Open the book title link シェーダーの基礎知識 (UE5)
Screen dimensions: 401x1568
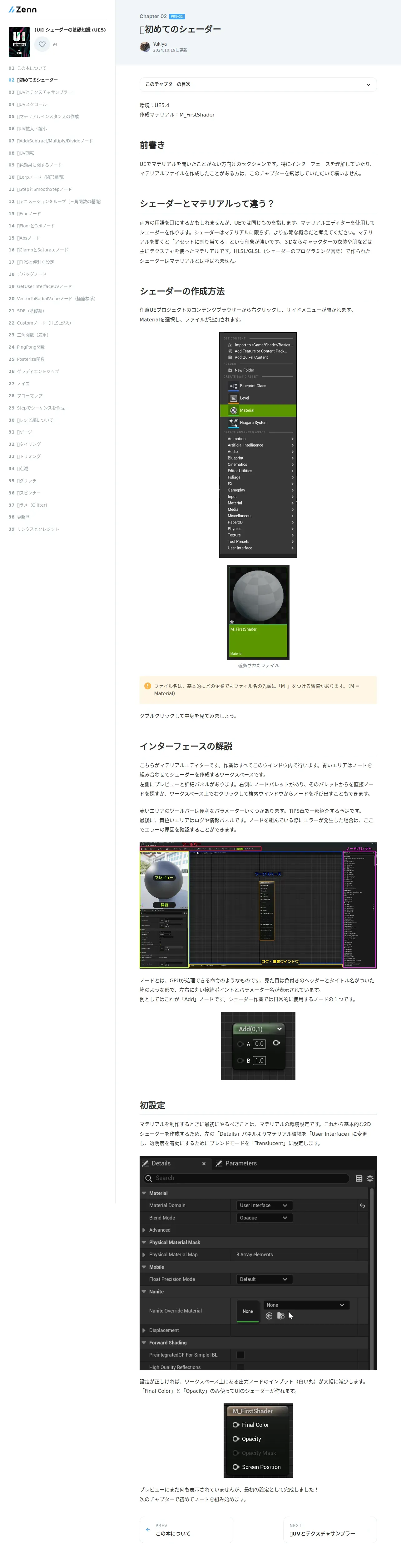(x=70, y=30)
